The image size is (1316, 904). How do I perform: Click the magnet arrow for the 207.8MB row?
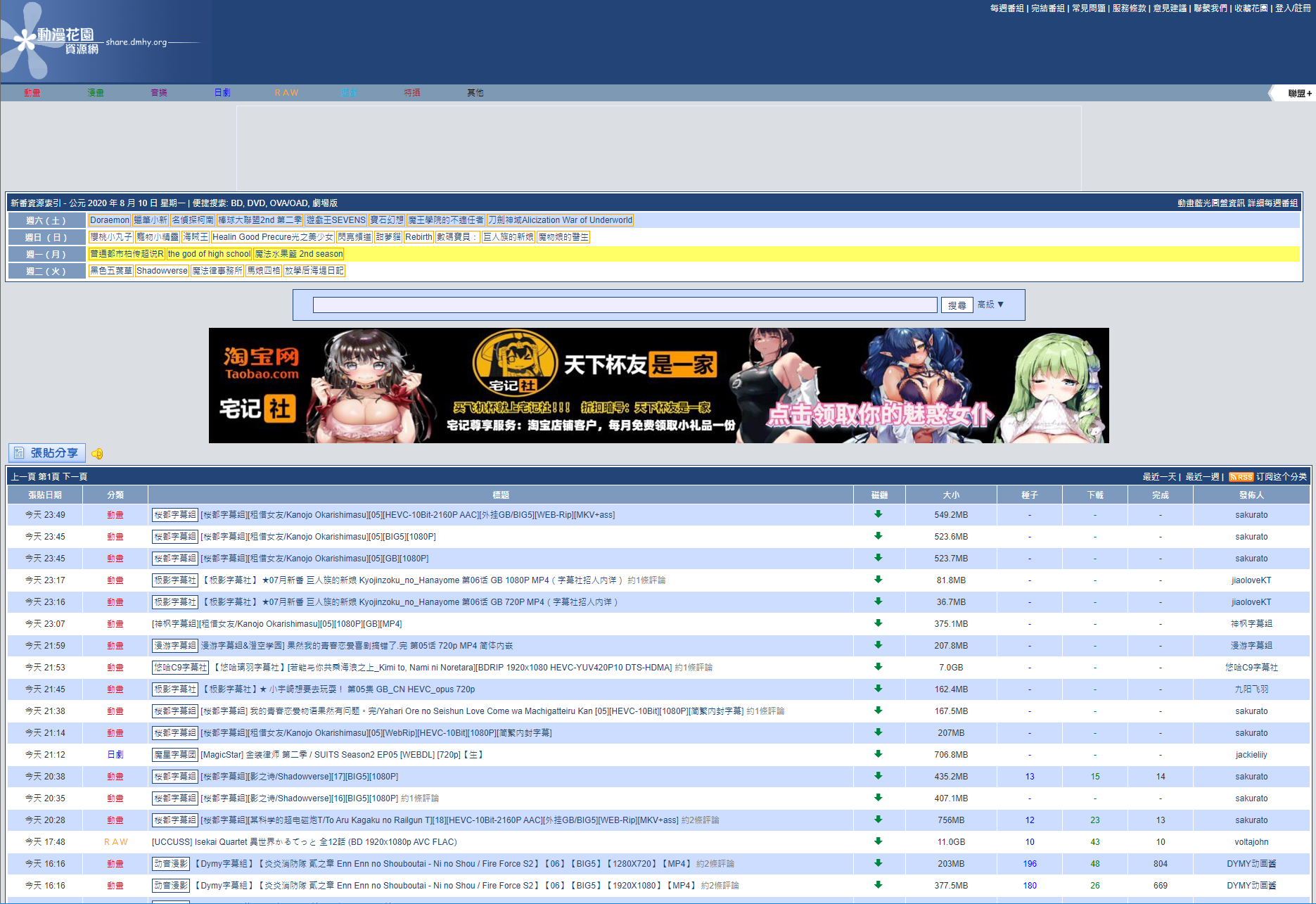pyautogui.click(x=879, y=645)
